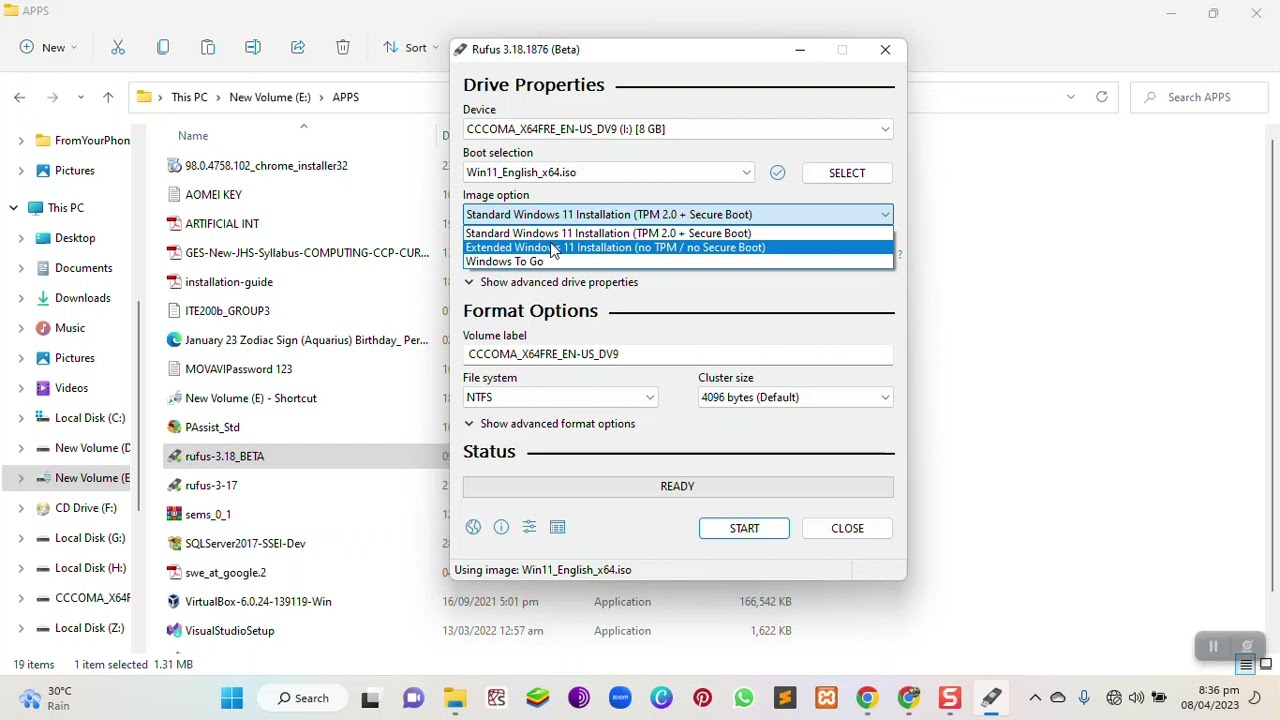
Task: Click the Volume label input field
Action: (678, 354)
